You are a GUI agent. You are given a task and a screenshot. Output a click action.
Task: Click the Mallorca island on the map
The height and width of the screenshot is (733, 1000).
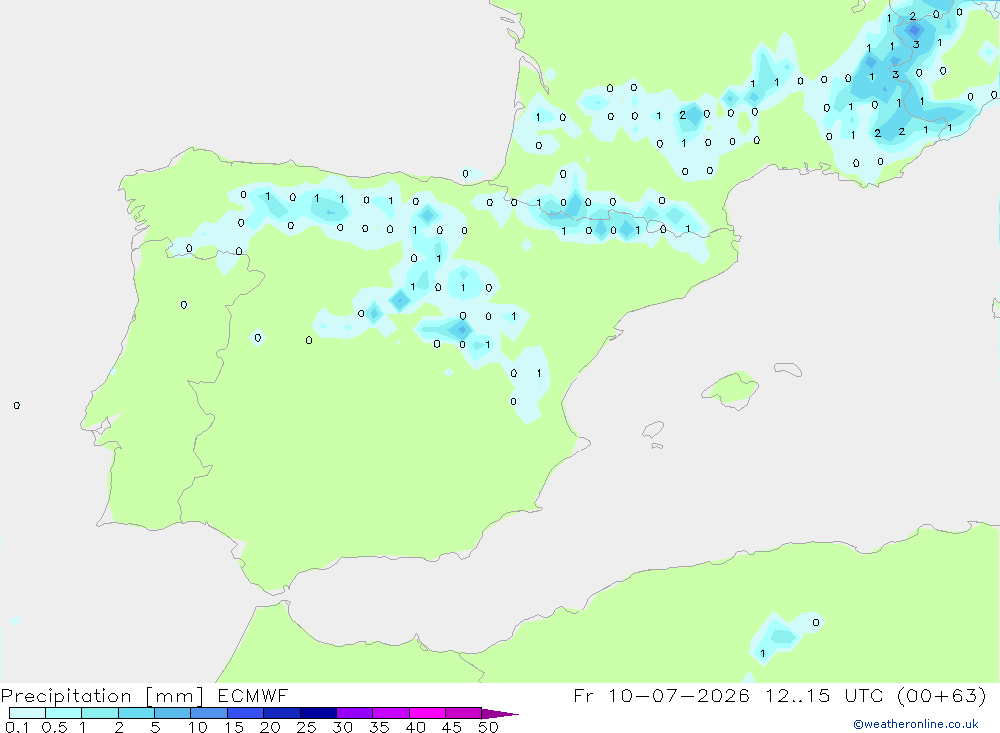coord(731,390)
